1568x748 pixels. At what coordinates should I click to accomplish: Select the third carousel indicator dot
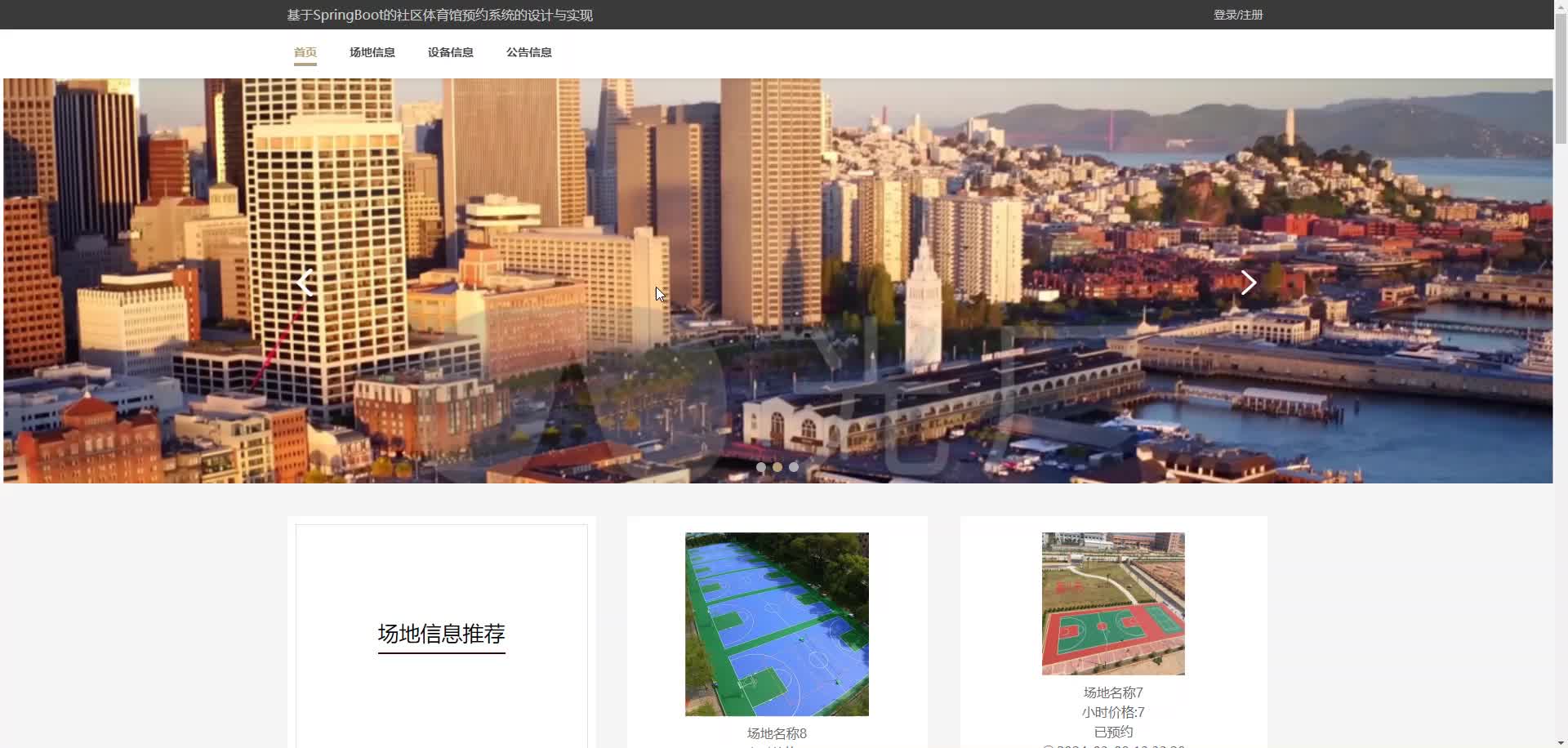794,467
